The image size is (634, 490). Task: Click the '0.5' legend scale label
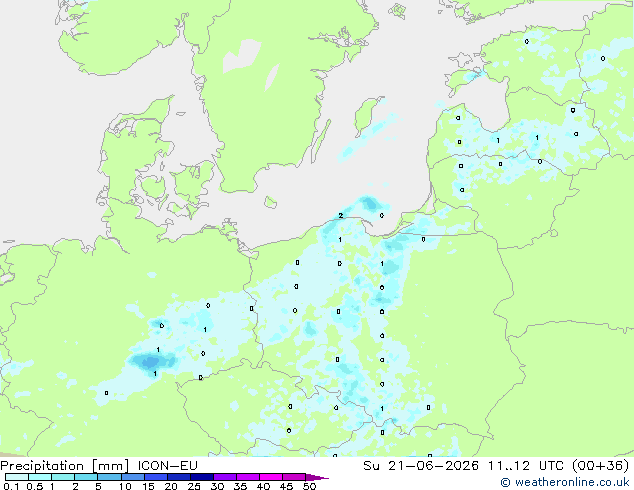click(35, 486)
